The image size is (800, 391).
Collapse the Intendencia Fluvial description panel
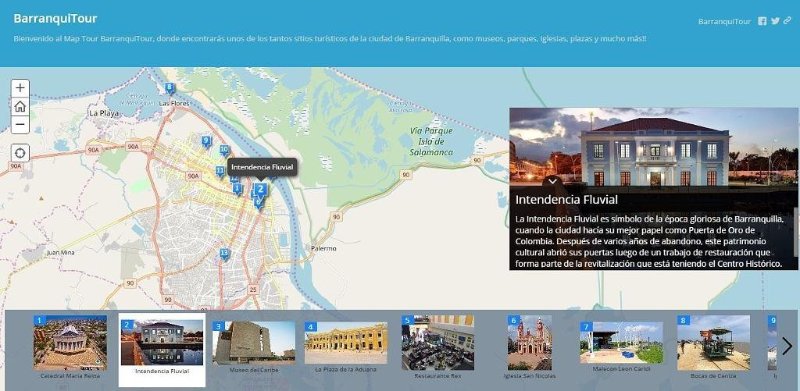coord(554,181)
